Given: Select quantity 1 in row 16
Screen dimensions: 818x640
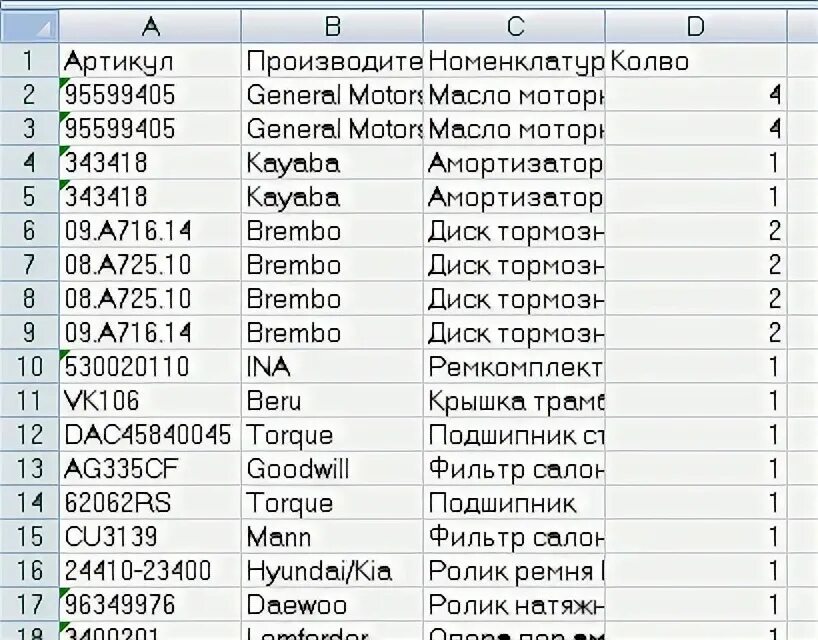Looking at the screenshot, I should tap(696, 570).
